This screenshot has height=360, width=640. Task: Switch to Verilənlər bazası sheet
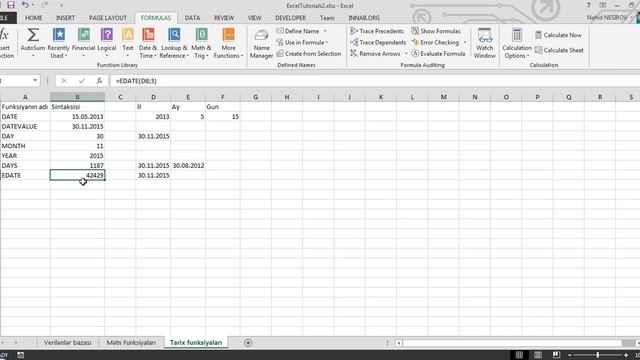coord(68,343)
